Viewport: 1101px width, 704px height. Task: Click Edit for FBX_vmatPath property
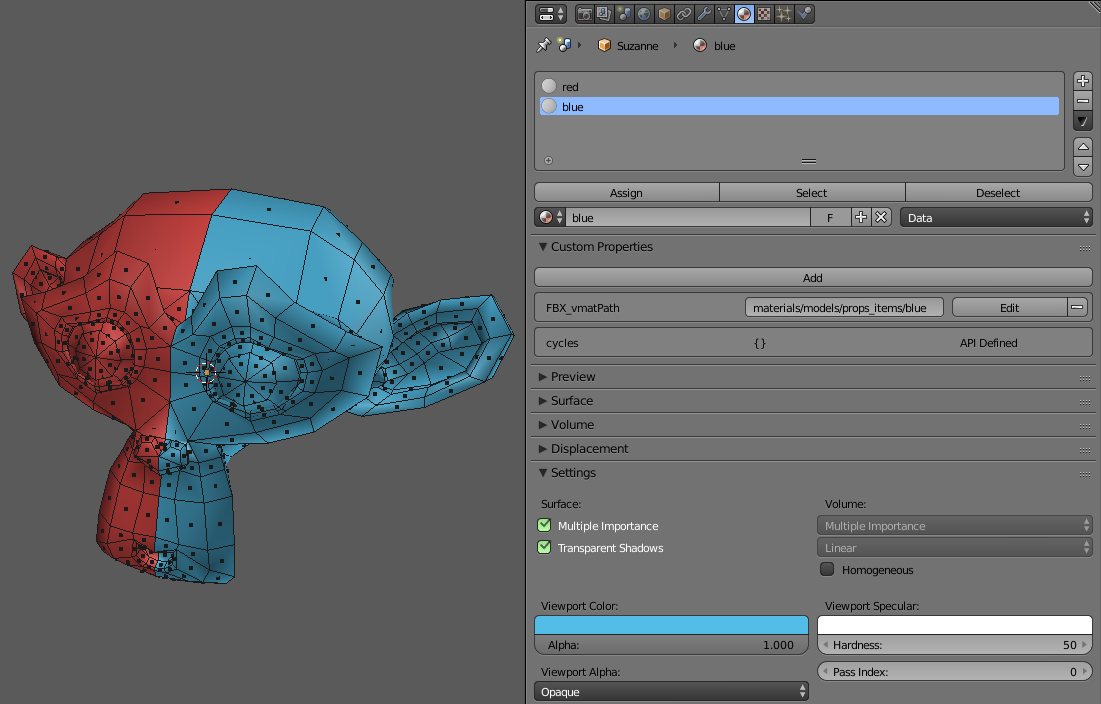point(1010,307)
